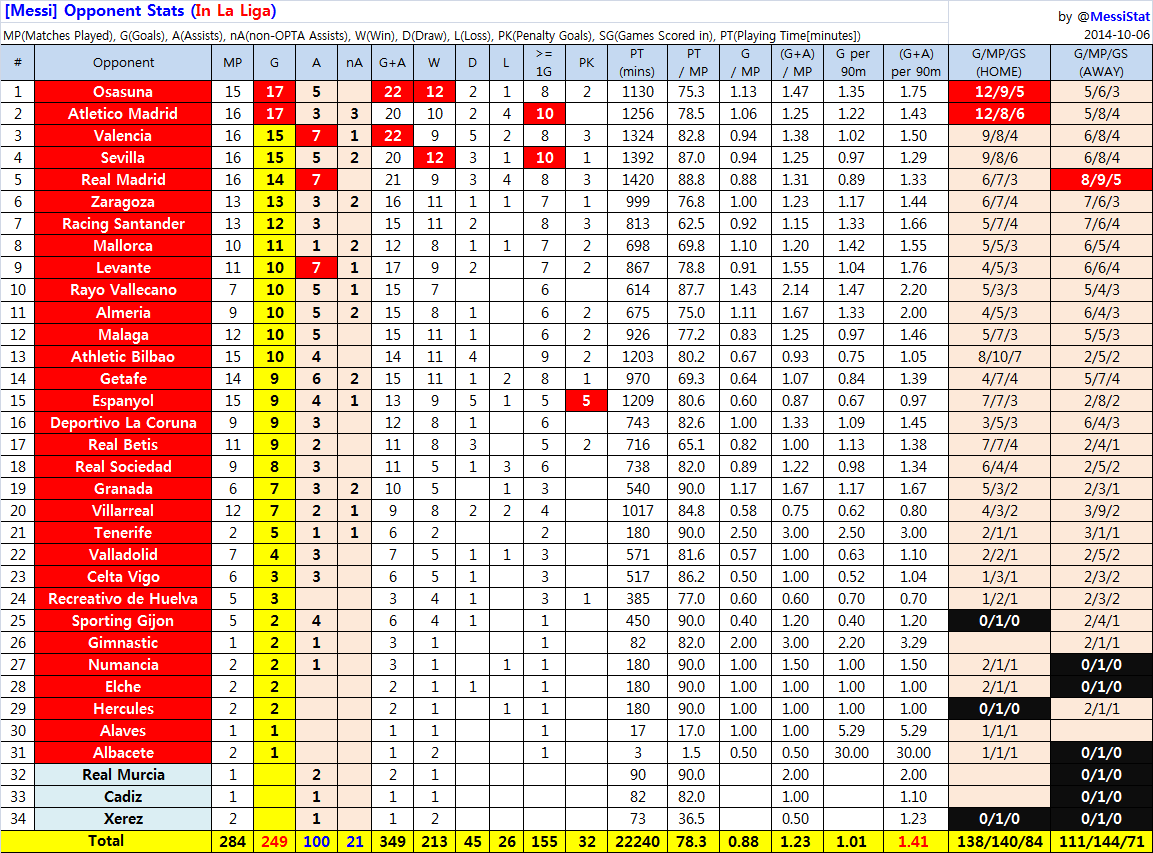The height and width of the screenshot is (853, 1153).
Task: Select the Osasuna opponent cell
Action: point(123,92)
